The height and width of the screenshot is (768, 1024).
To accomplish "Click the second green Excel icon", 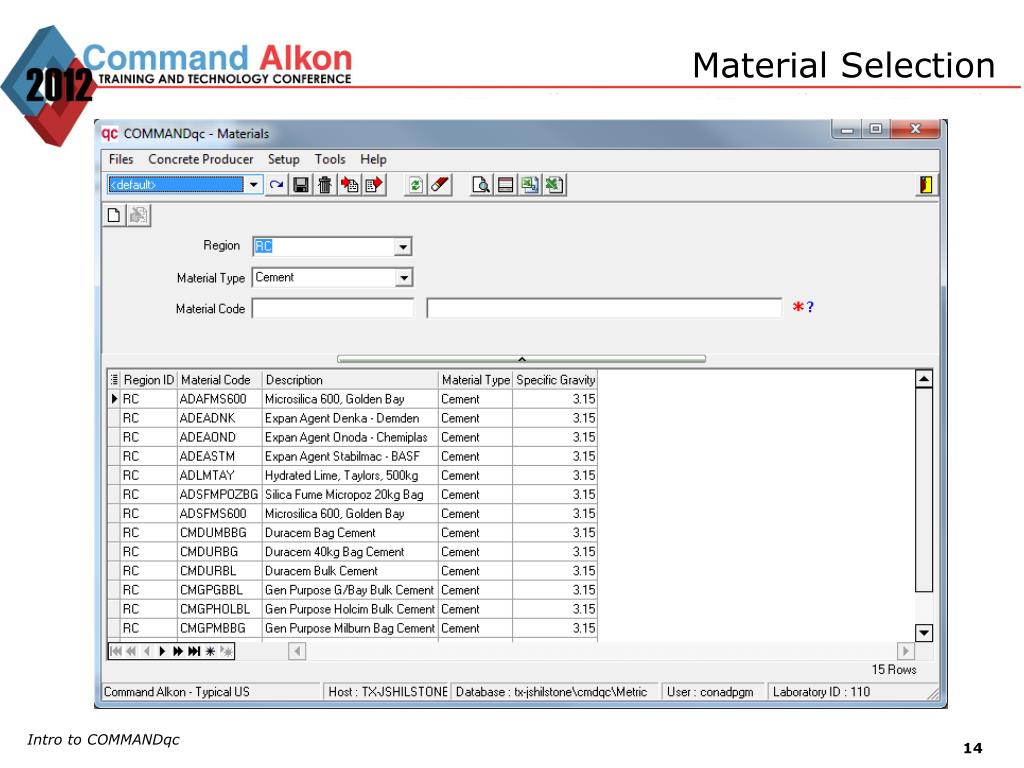I will click(554, 185).
